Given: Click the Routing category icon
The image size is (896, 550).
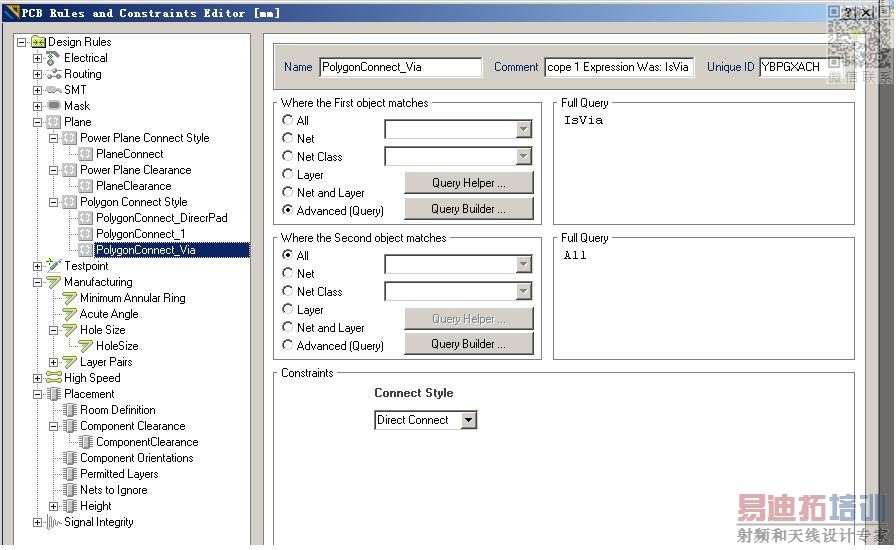Looking at the screenshot, I should [x=54, y=74].
